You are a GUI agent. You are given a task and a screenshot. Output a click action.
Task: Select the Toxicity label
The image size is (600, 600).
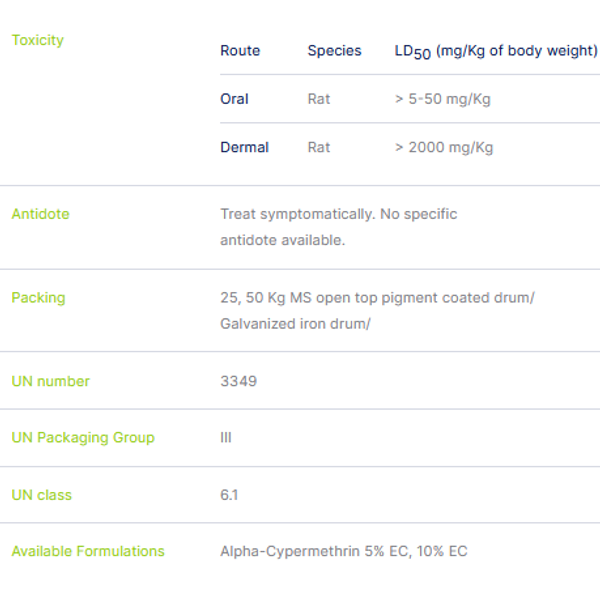(38, 40)
